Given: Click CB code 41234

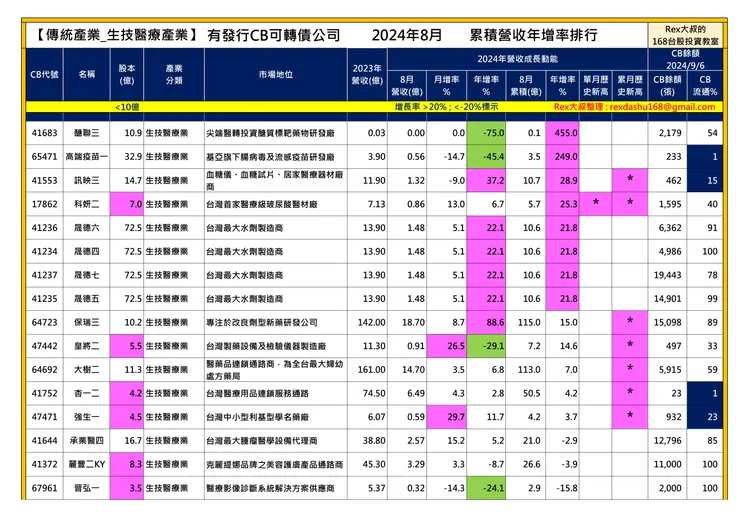Looking at the screenshot, I should [44, 251].
